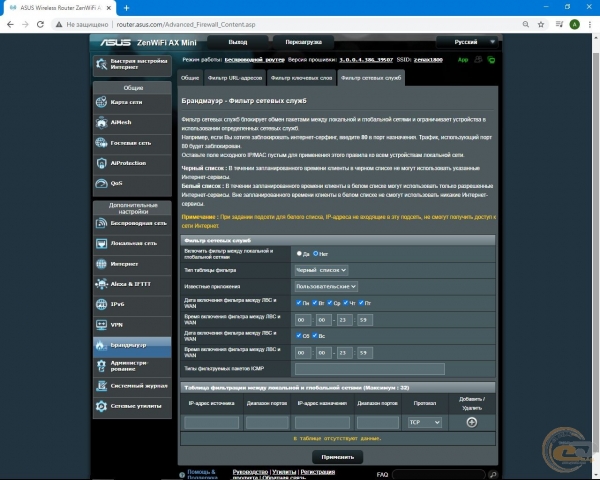Open the Утилиты (Utilities) footer link
This screenshot has width=600, height=480.
[x=284, y=472]
